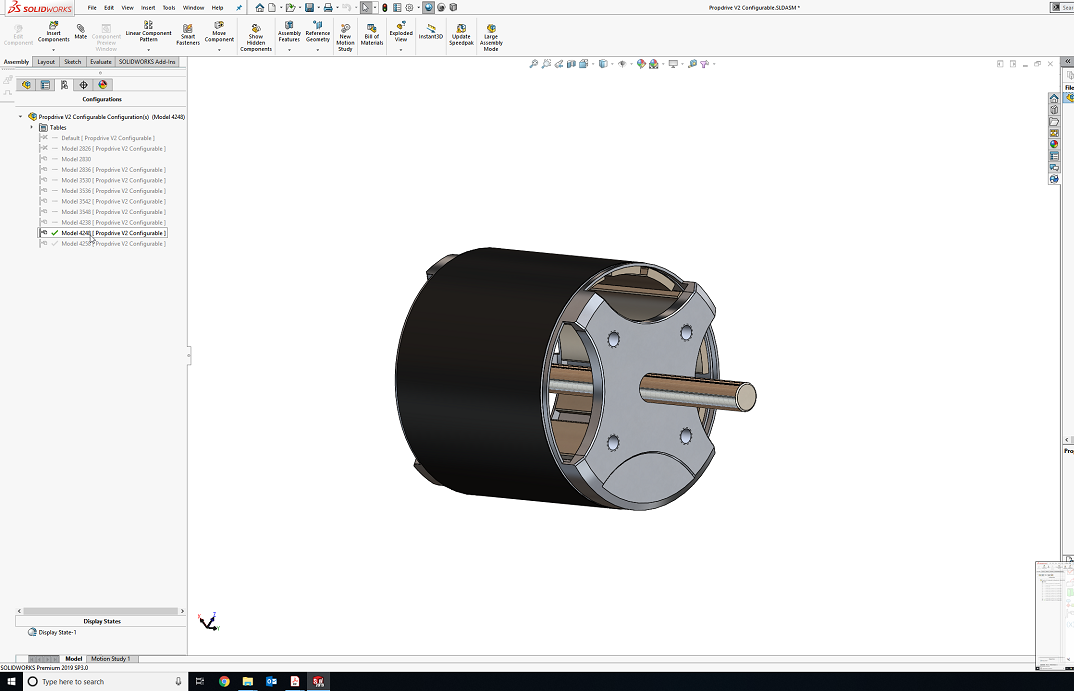Viewport: 1074px width, 691px height.
Task: Toggle the Select arrow tool
Action: point(366,8)
